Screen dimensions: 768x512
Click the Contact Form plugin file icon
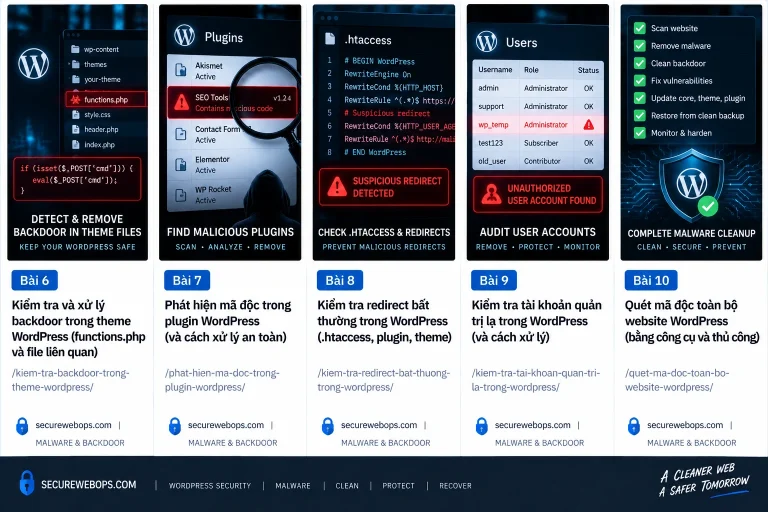point(181,134)
